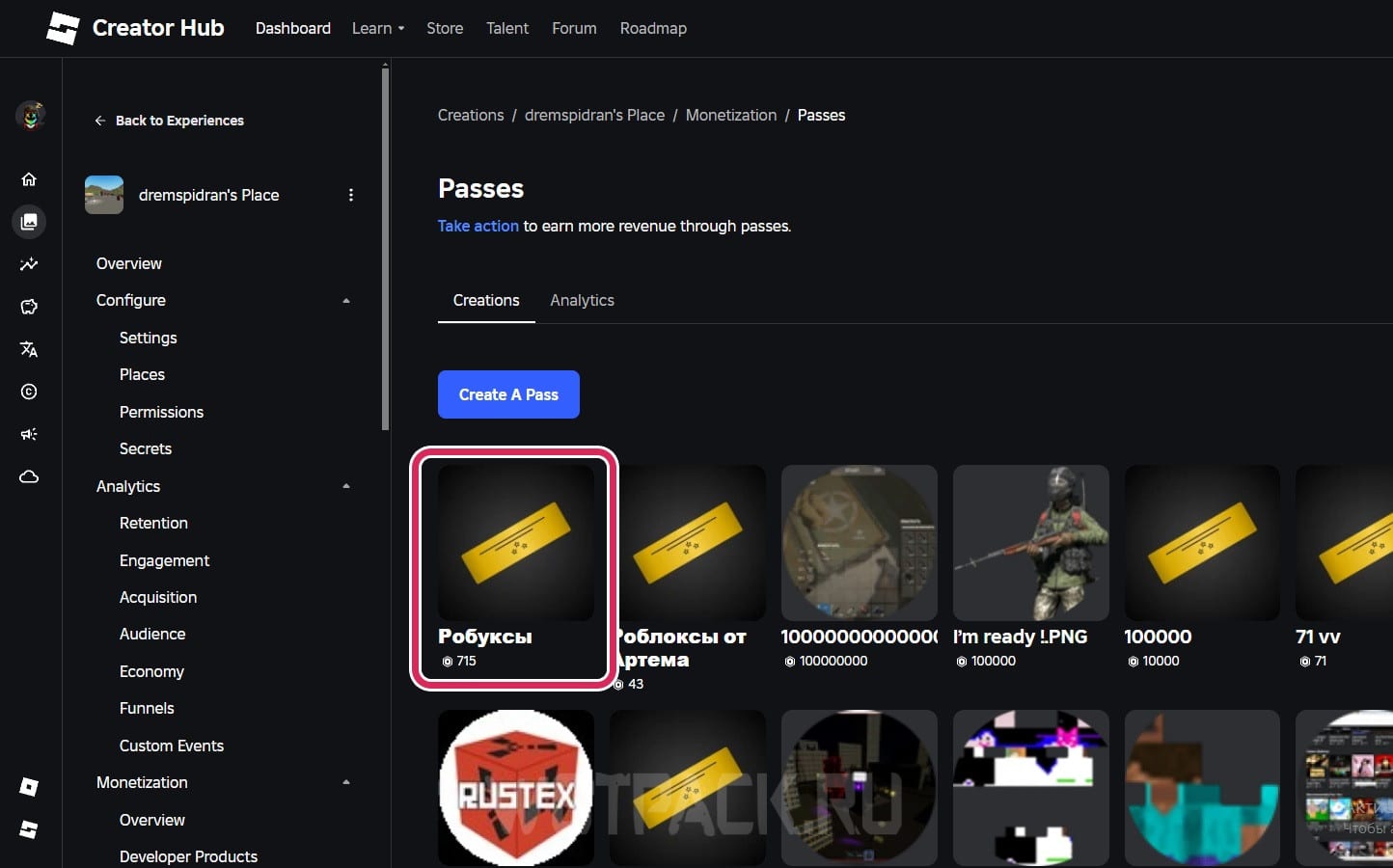The width and height of the screenshot is (1393, 868).
Task: Open Talent in the top navigation
Action: point(507,28)
